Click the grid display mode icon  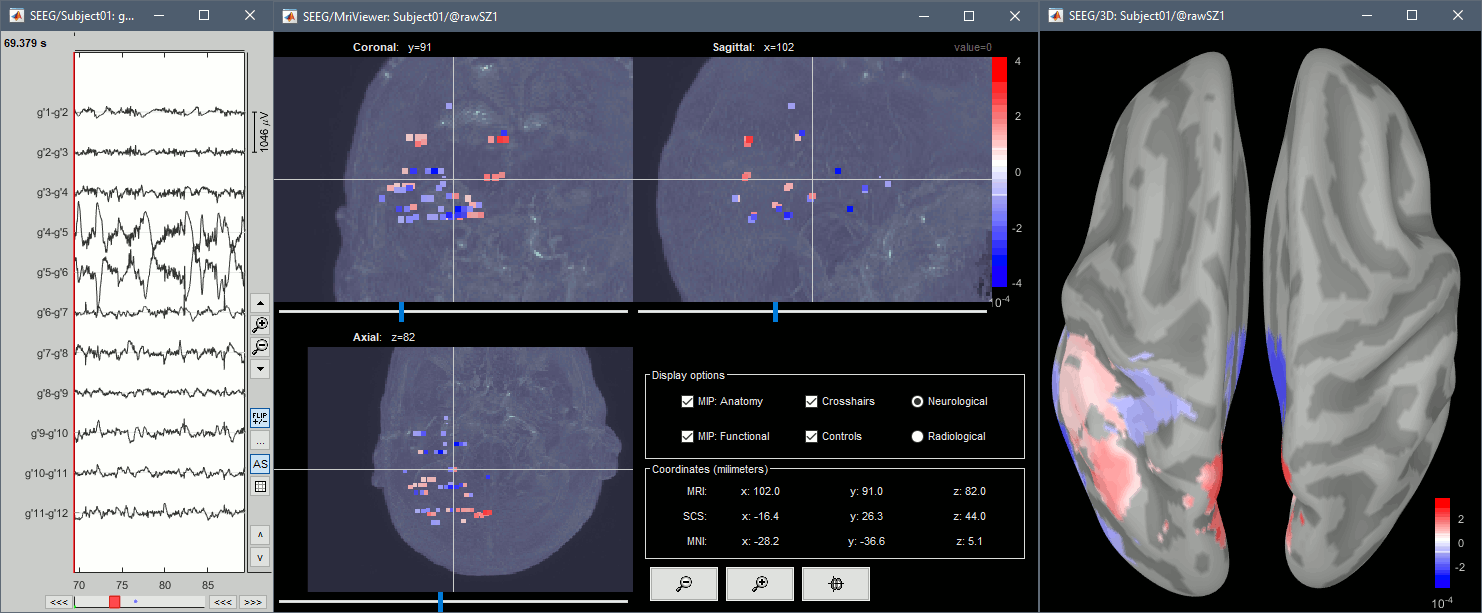[260, 487]
